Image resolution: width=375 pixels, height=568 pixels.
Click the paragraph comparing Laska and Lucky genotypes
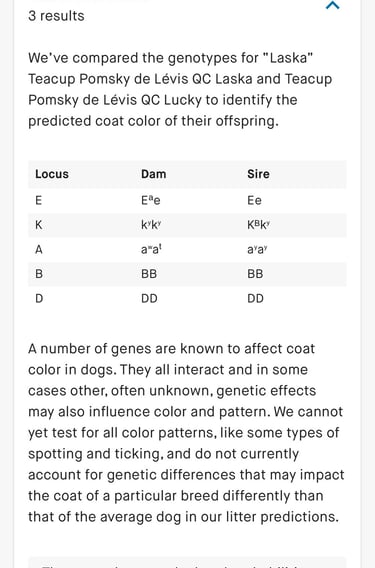click(x=180, y=89)
